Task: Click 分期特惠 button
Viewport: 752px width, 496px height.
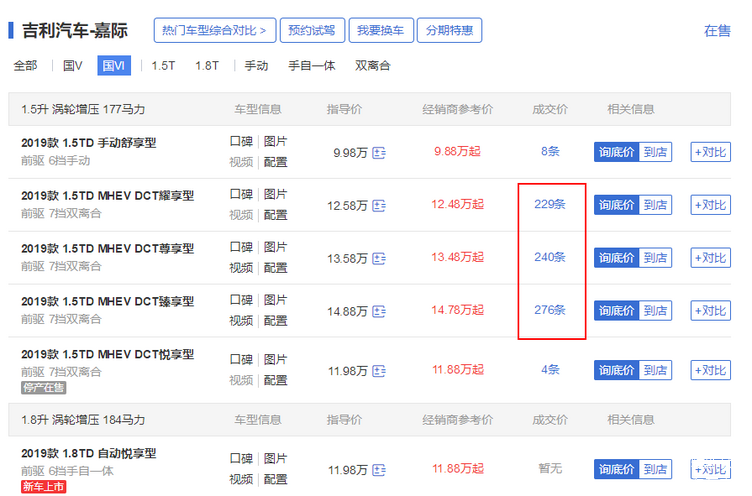Action: [x=449, y=30]
